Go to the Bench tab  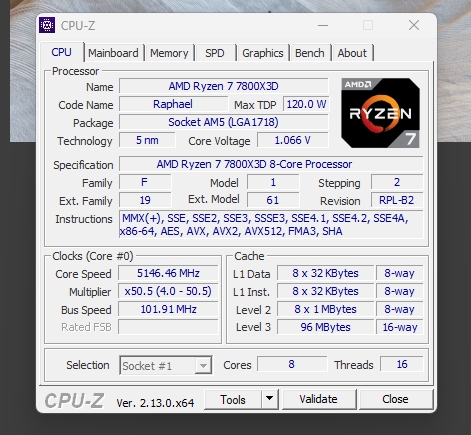tap(310, 53)
